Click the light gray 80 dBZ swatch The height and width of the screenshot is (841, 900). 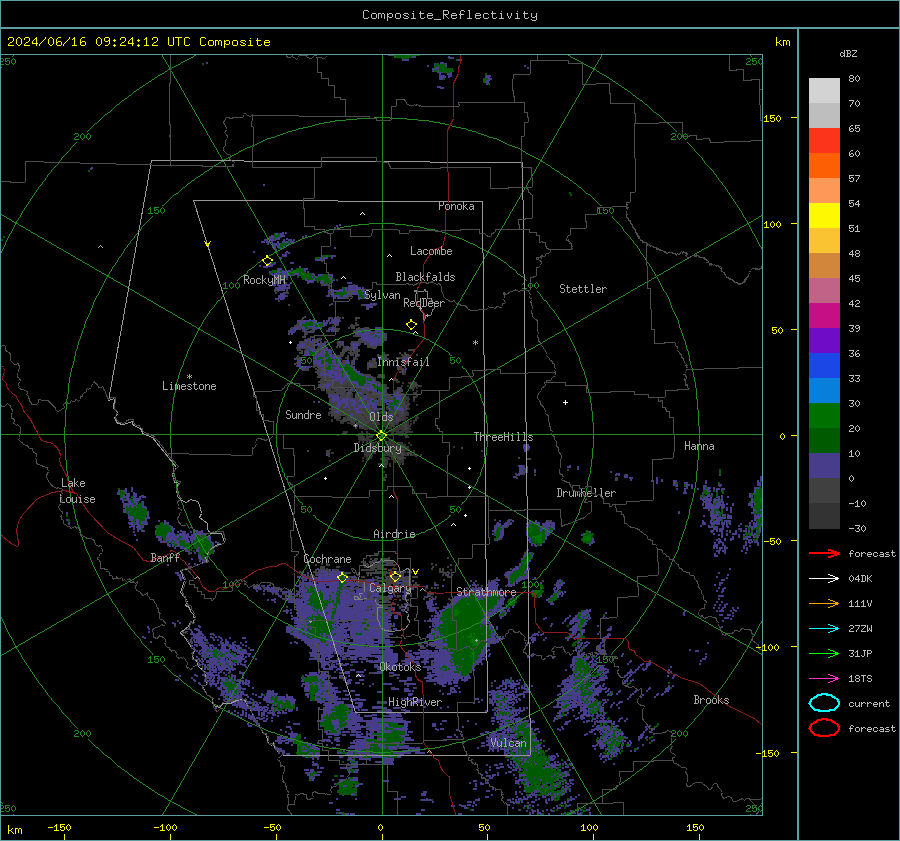pyautogui.click(x=824, y=91)
